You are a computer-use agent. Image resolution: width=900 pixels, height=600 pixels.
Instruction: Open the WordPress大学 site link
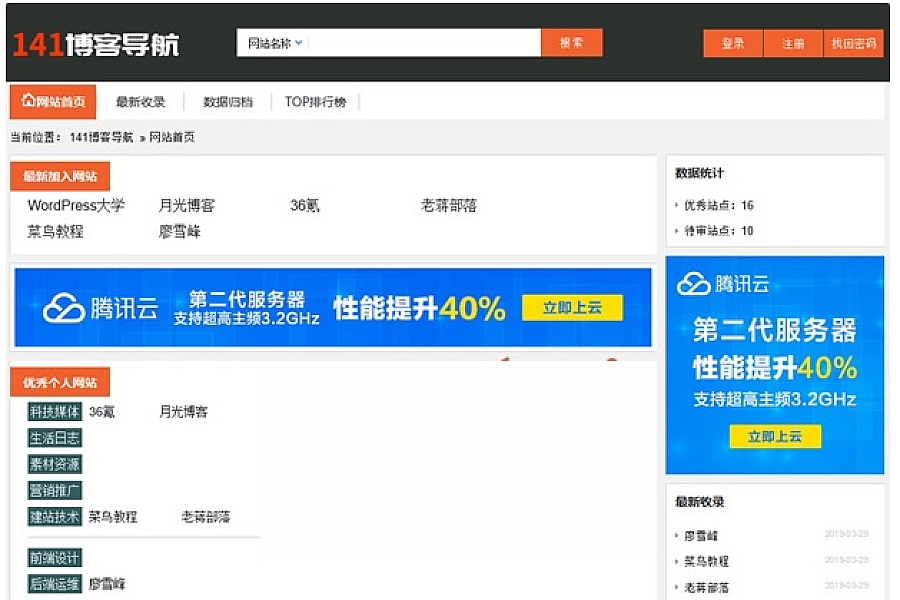76,206
